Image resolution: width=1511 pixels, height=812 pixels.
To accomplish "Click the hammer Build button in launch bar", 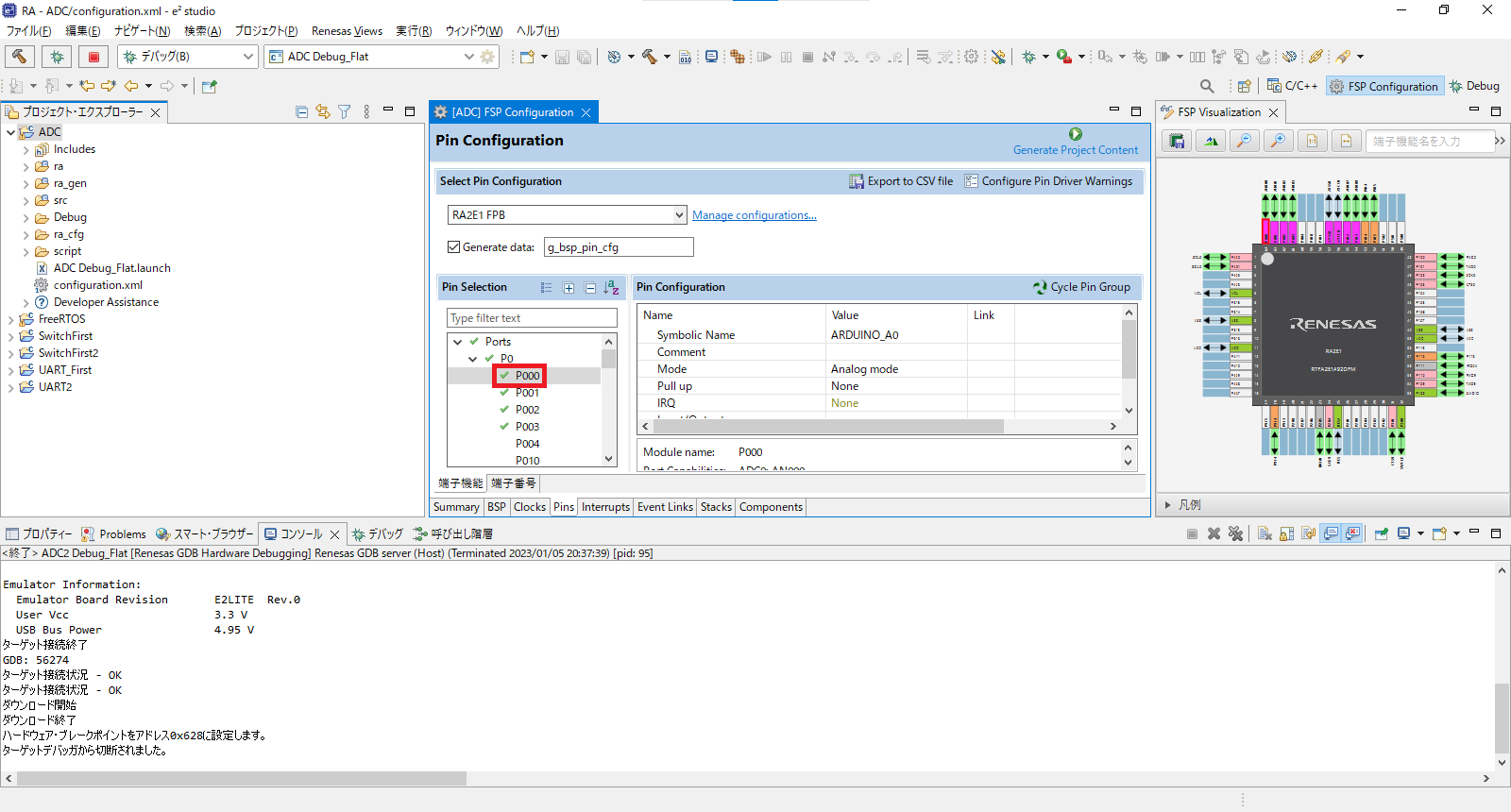I will pos(20,57).
